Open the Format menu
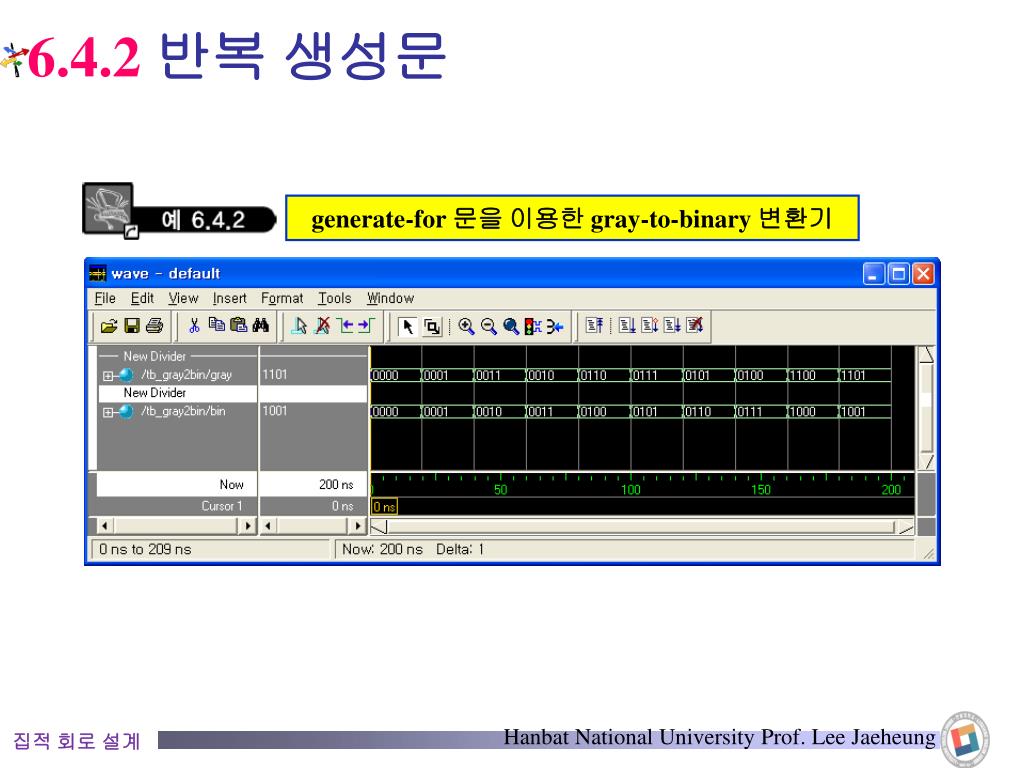The height and width of the screenshot is (768, 1024). click(282, 298)
